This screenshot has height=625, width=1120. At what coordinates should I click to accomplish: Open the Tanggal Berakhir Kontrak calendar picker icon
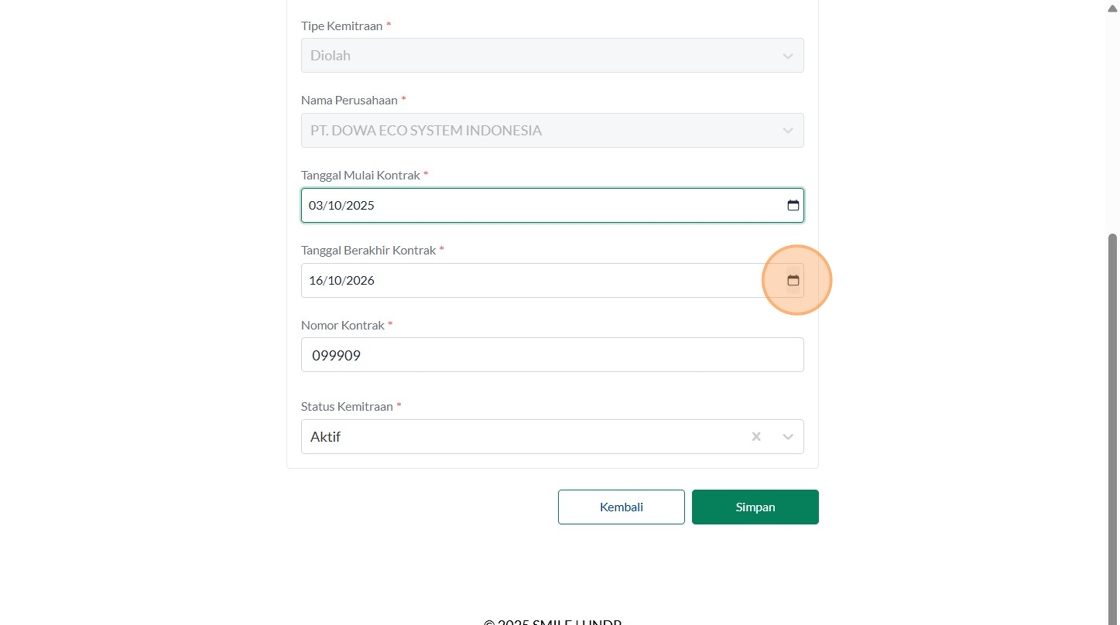click(793, 280)
